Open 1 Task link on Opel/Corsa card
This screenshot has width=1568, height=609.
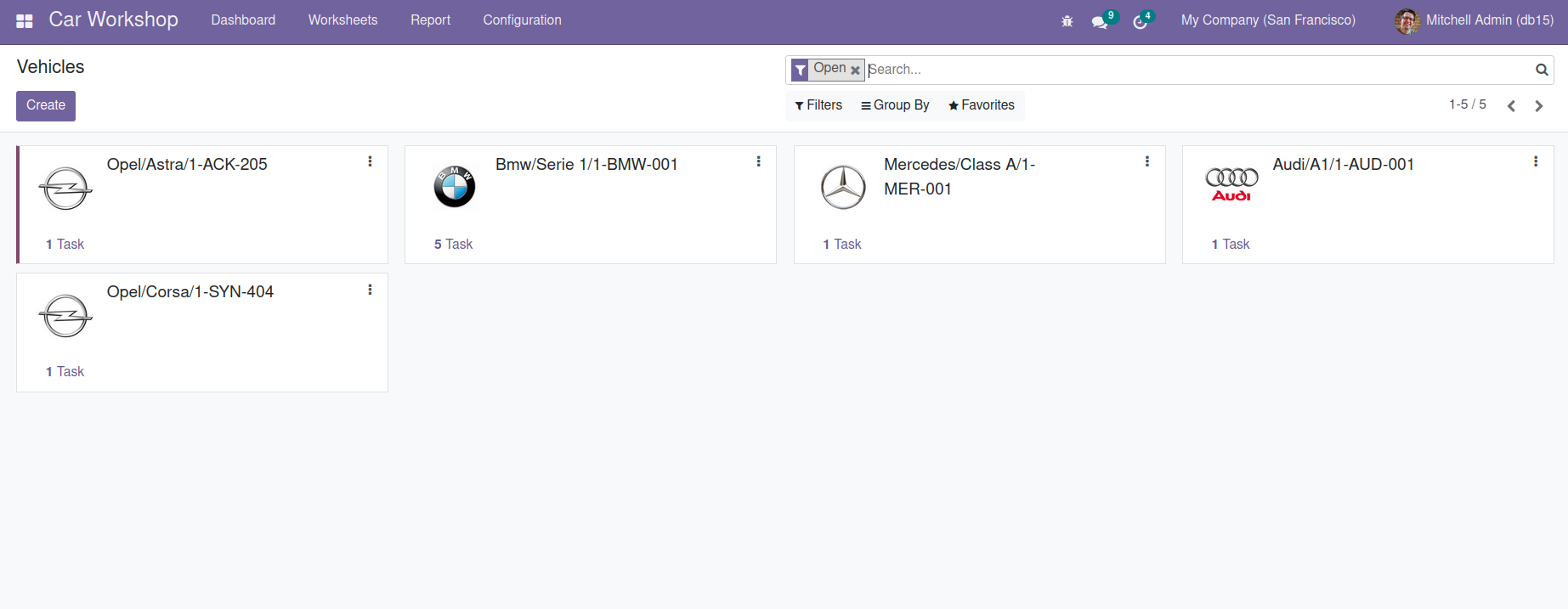[65, 372]
